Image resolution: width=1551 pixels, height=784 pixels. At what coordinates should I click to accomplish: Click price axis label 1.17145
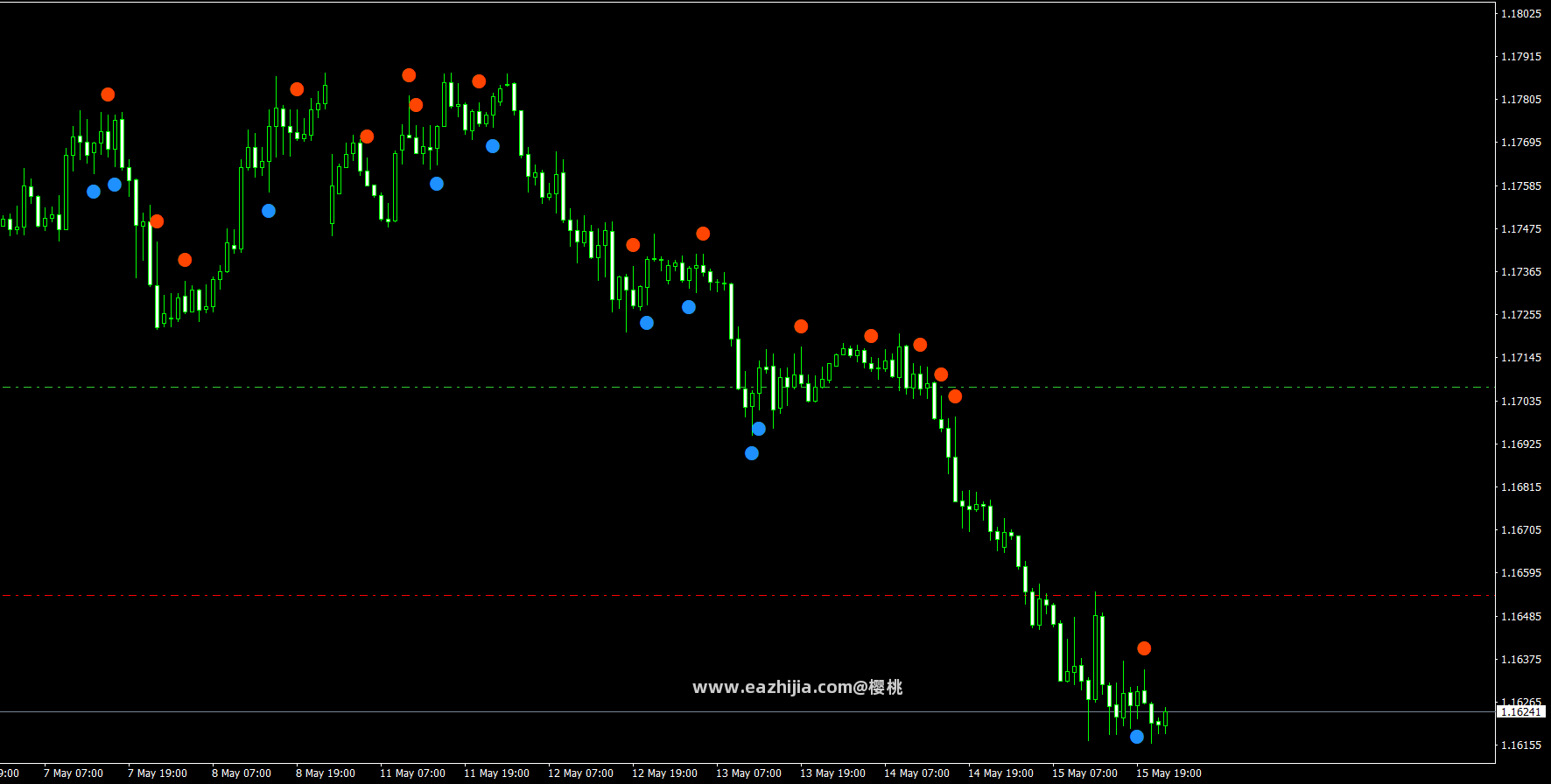pyautogui.click(x=1521, y=358)
